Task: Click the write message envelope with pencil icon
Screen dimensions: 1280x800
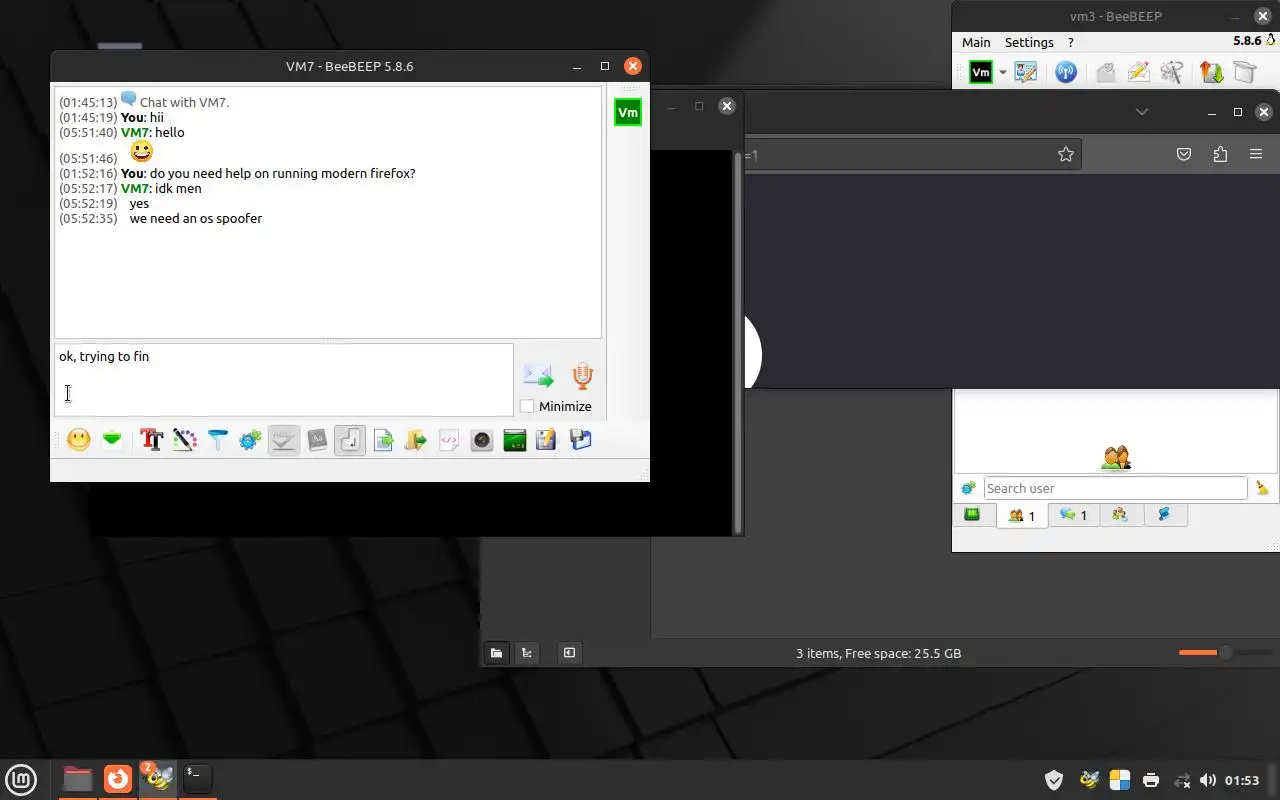Action: pos(1138,72)
